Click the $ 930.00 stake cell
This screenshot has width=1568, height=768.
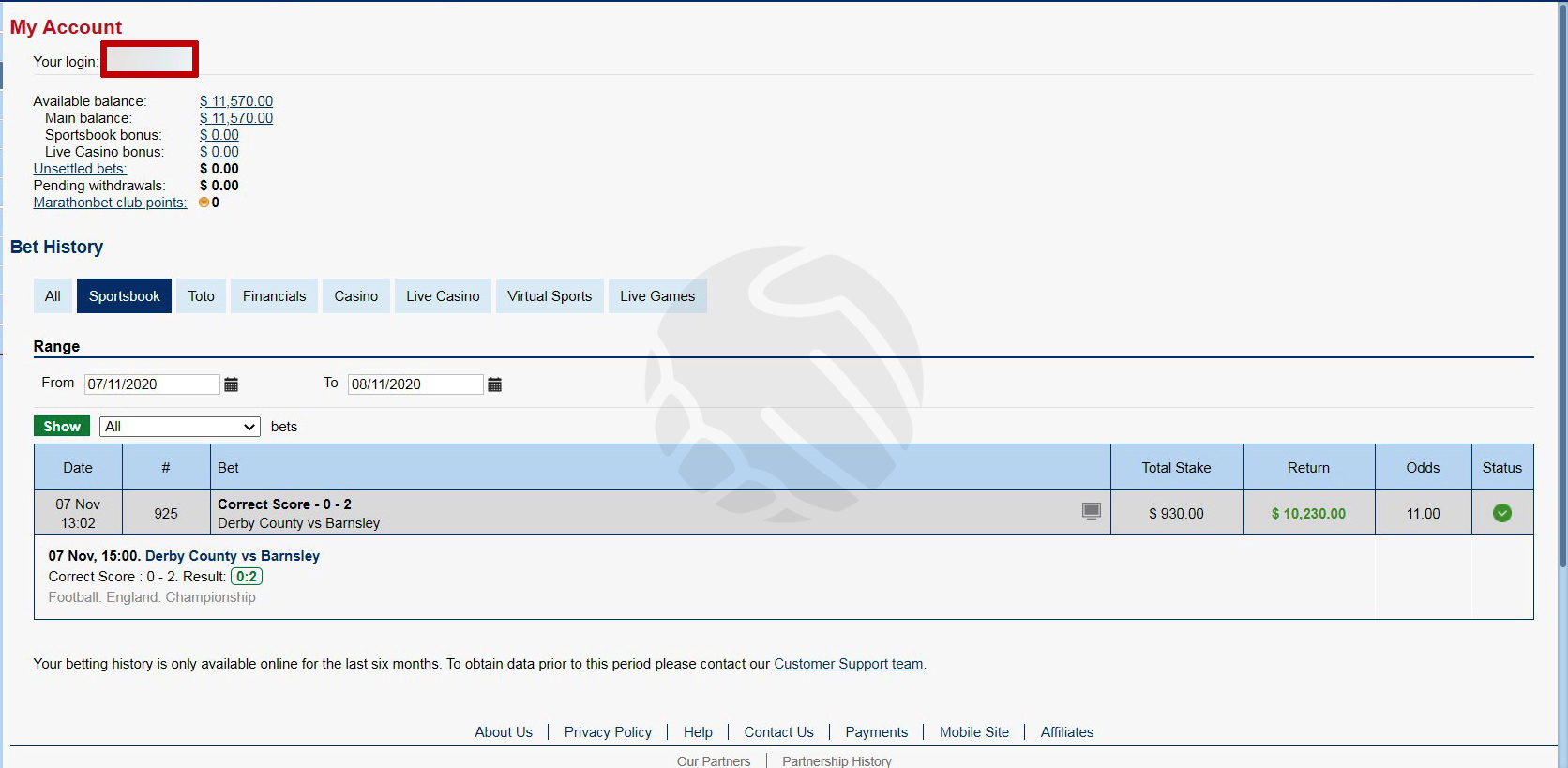[x=1177, y=514]
